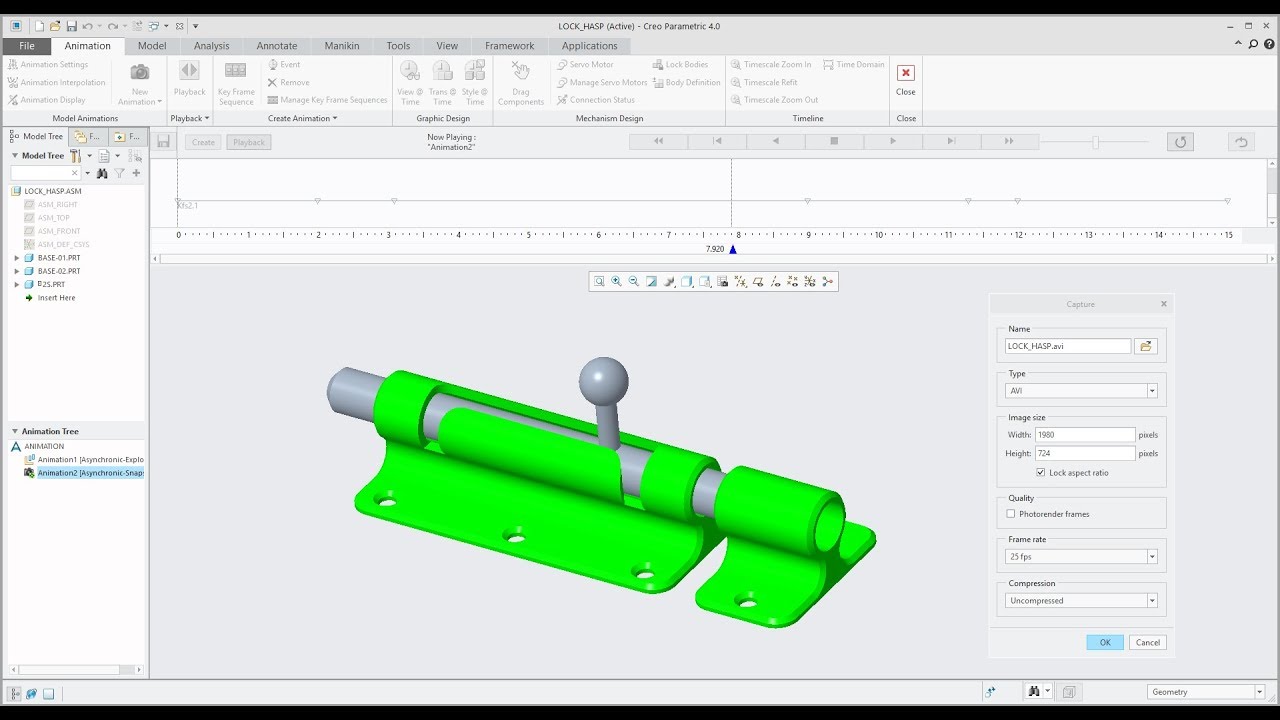Image resolution: width=1280 pixels, height=720 pixels.
Task: Open the Compression dropdown showing Uncompressed
Action: [x=1152, y=601]
